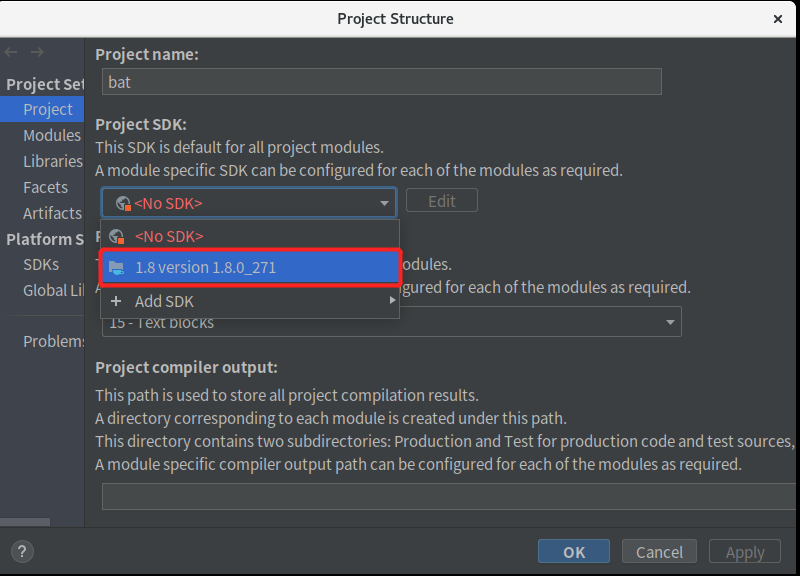Image resolution: width=800 pixels, height=576 pixels.
Task: Go to Facets section
Action: point(46,187)
